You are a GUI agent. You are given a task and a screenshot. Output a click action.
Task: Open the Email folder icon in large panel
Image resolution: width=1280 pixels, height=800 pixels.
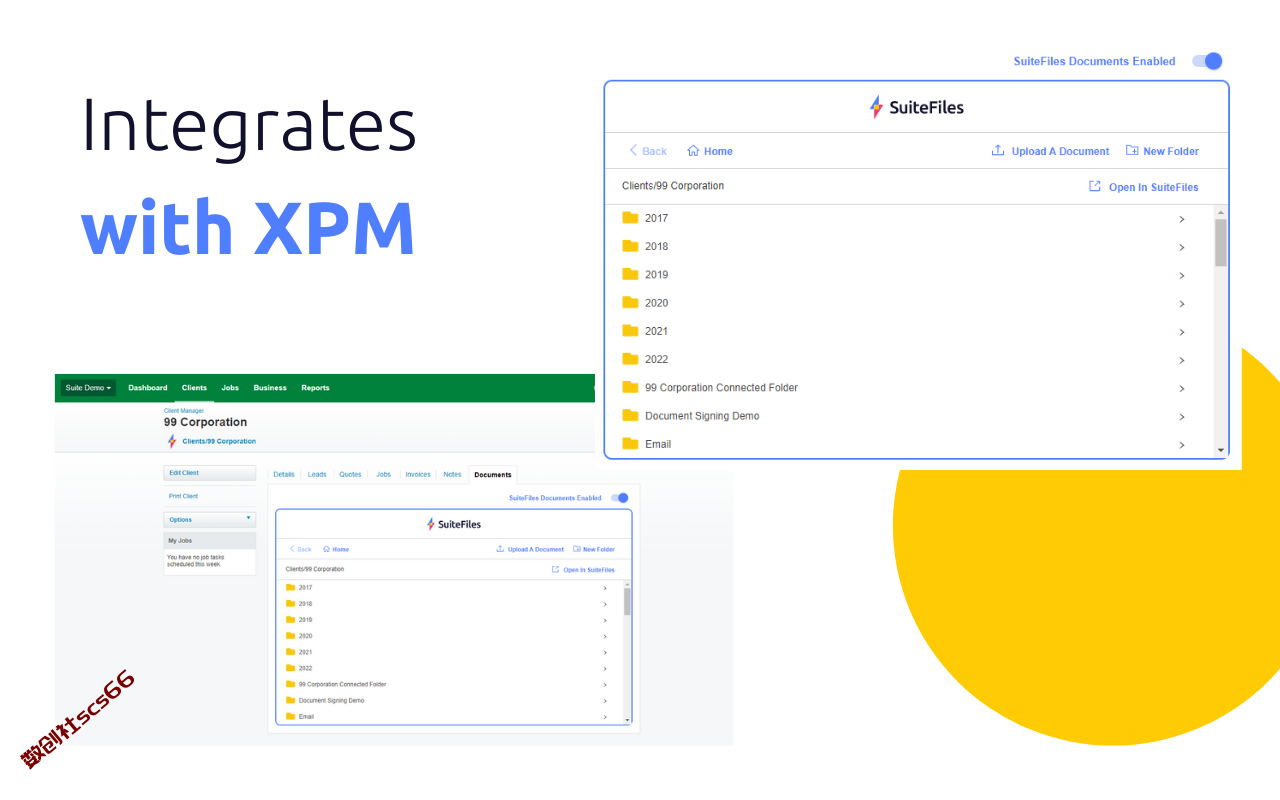pyautogui.click(x=630, y=443)
